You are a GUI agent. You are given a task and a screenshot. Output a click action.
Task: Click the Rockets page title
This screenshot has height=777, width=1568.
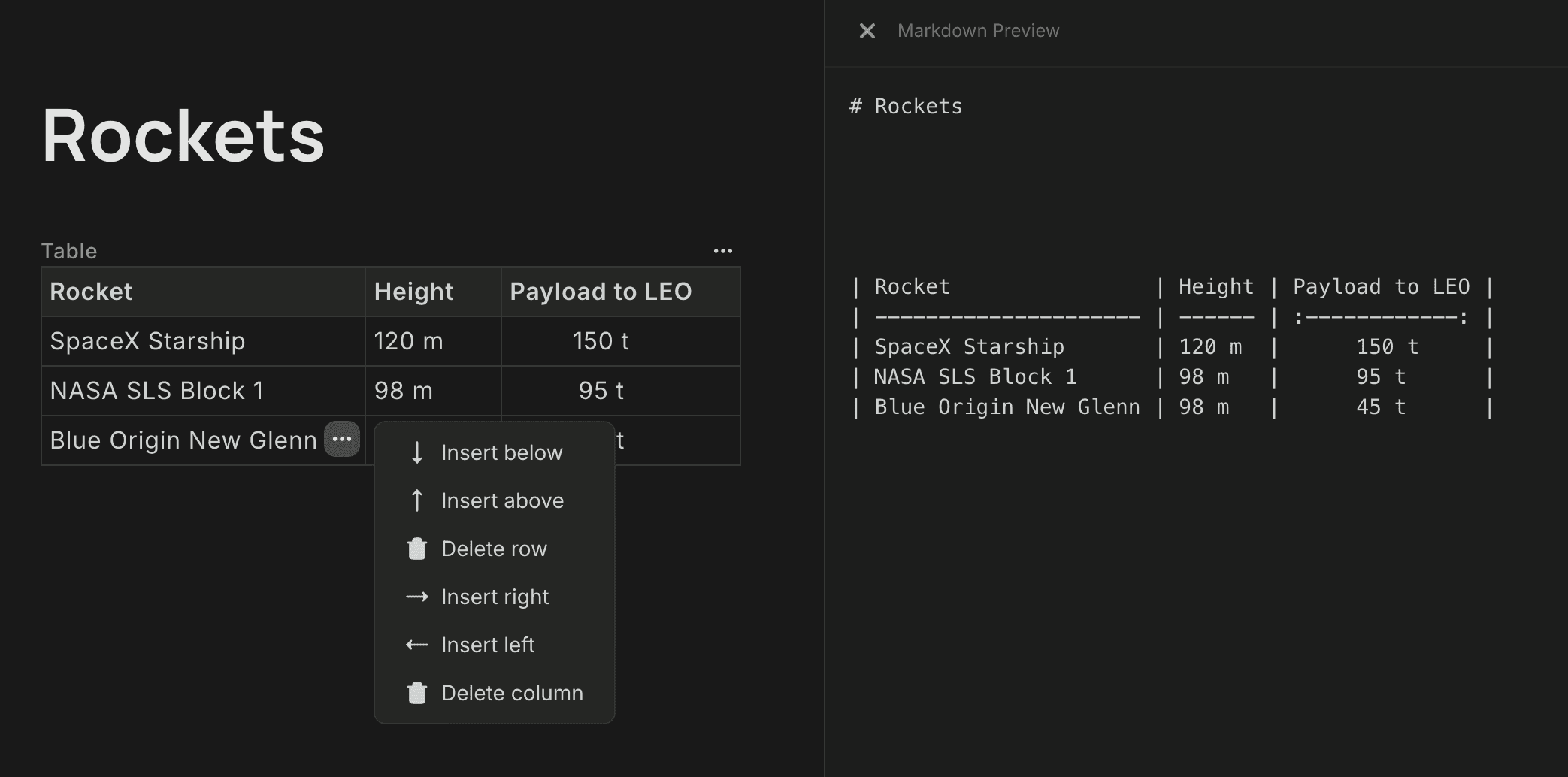point(183,136)
